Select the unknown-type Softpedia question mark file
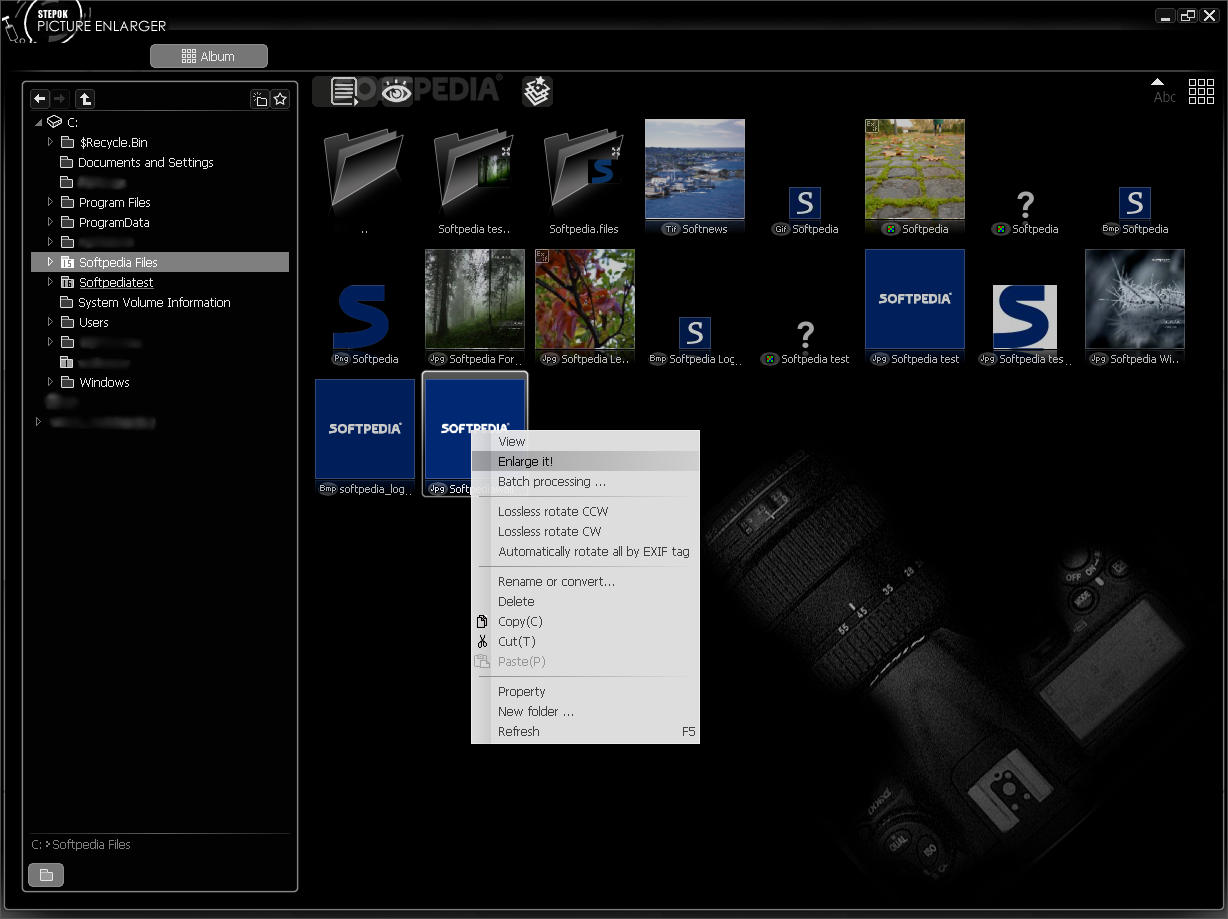1228x919 pixels. point(1025,205)
